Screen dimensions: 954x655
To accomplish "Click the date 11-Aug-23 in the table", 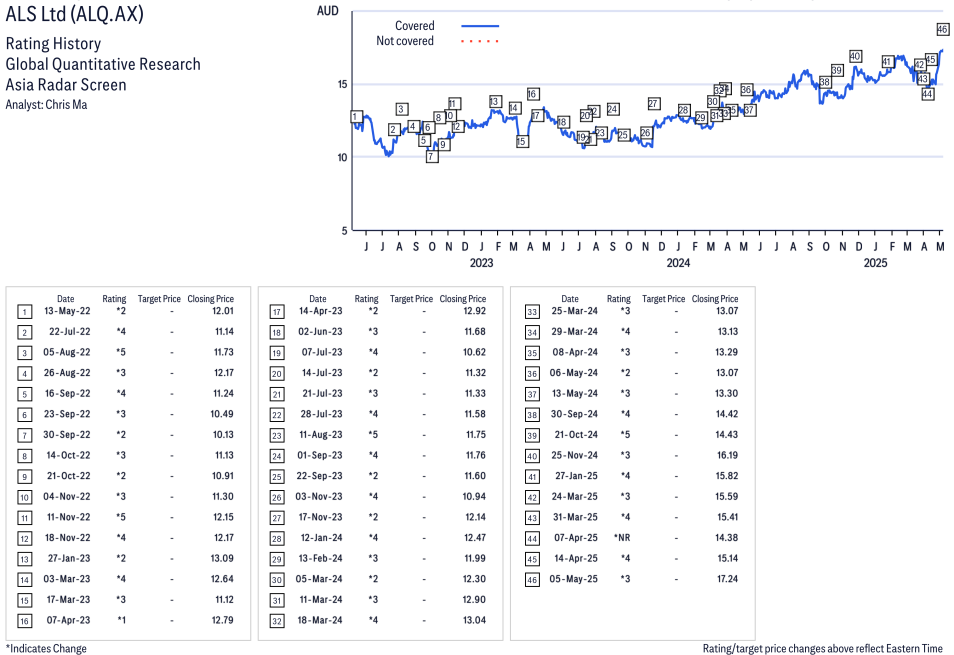I will coord(321,435).
